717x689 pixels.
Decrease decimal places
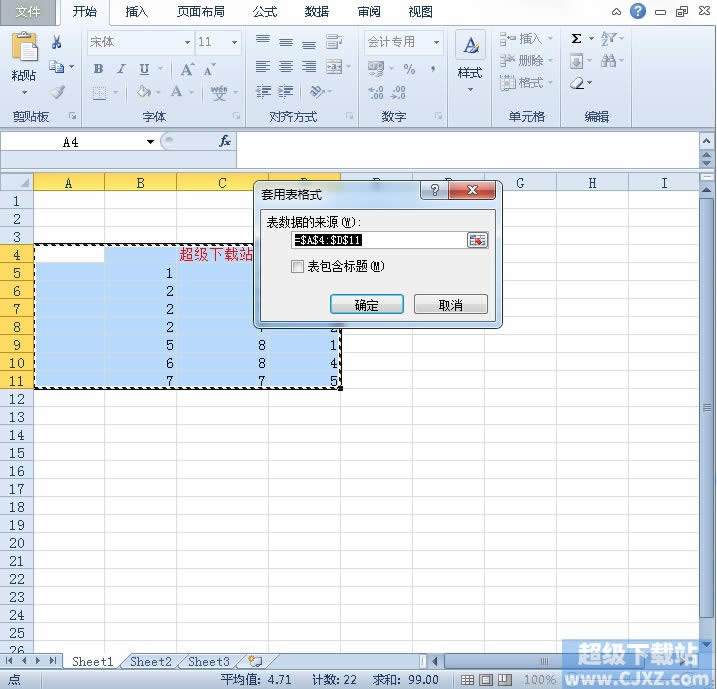(x=398, y=93)
